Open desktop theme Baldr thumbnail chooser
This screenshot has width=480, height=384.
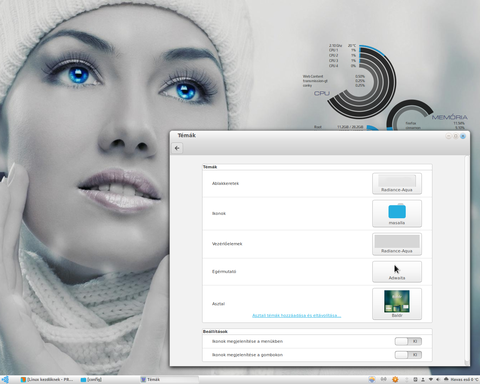coord(397,304)
